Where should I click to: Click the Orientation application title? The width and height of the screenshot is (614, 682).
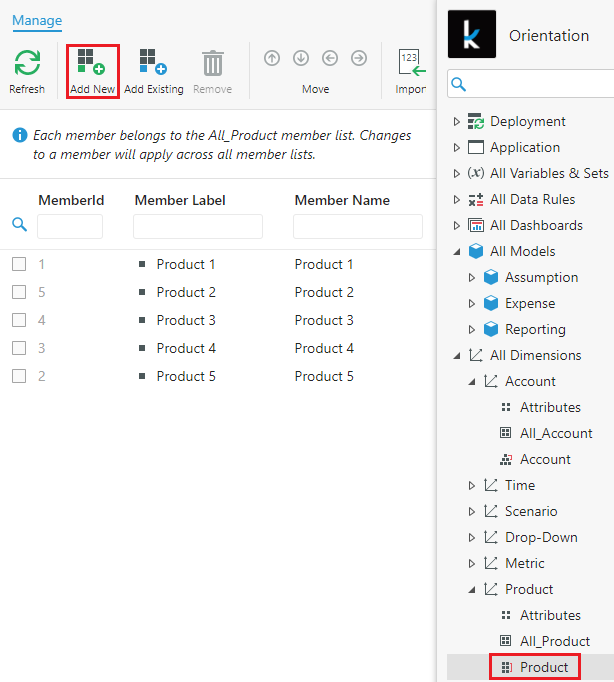549,36
